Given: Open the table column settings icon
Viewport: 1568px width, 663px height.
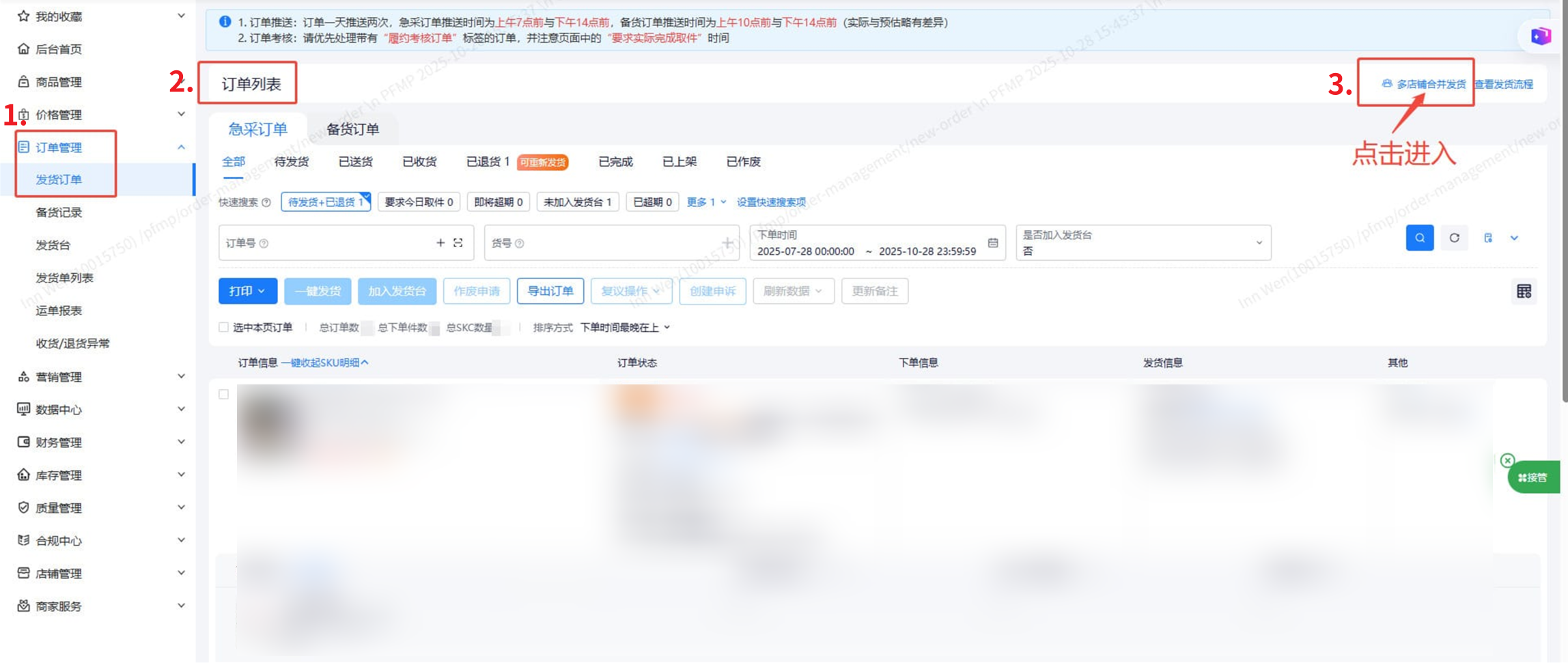Looking at the screenshot, I should coord(1524,292).
